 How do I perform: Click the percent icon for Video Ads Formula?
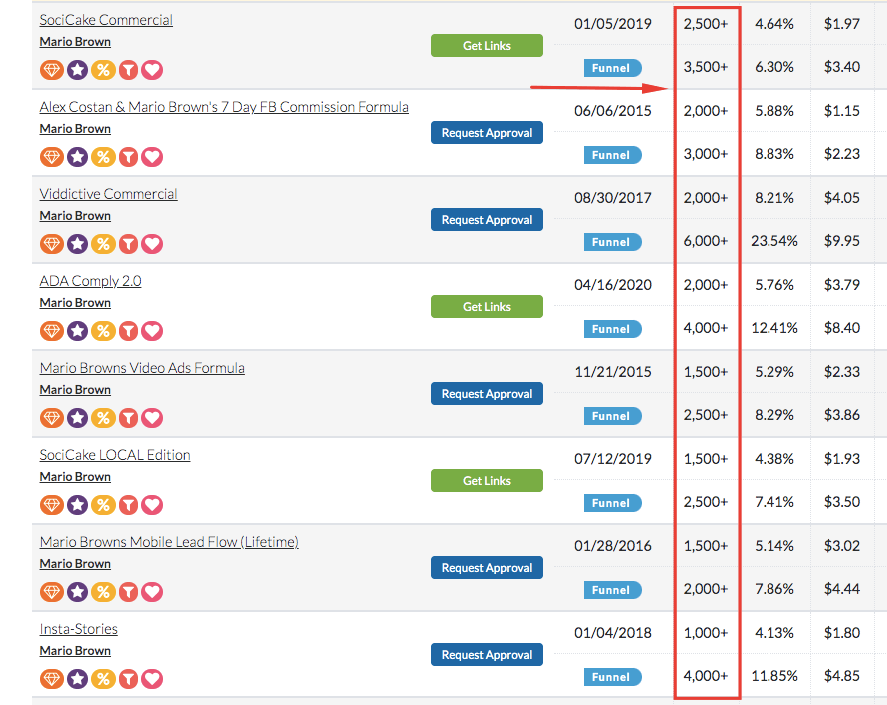coord(103,418)
